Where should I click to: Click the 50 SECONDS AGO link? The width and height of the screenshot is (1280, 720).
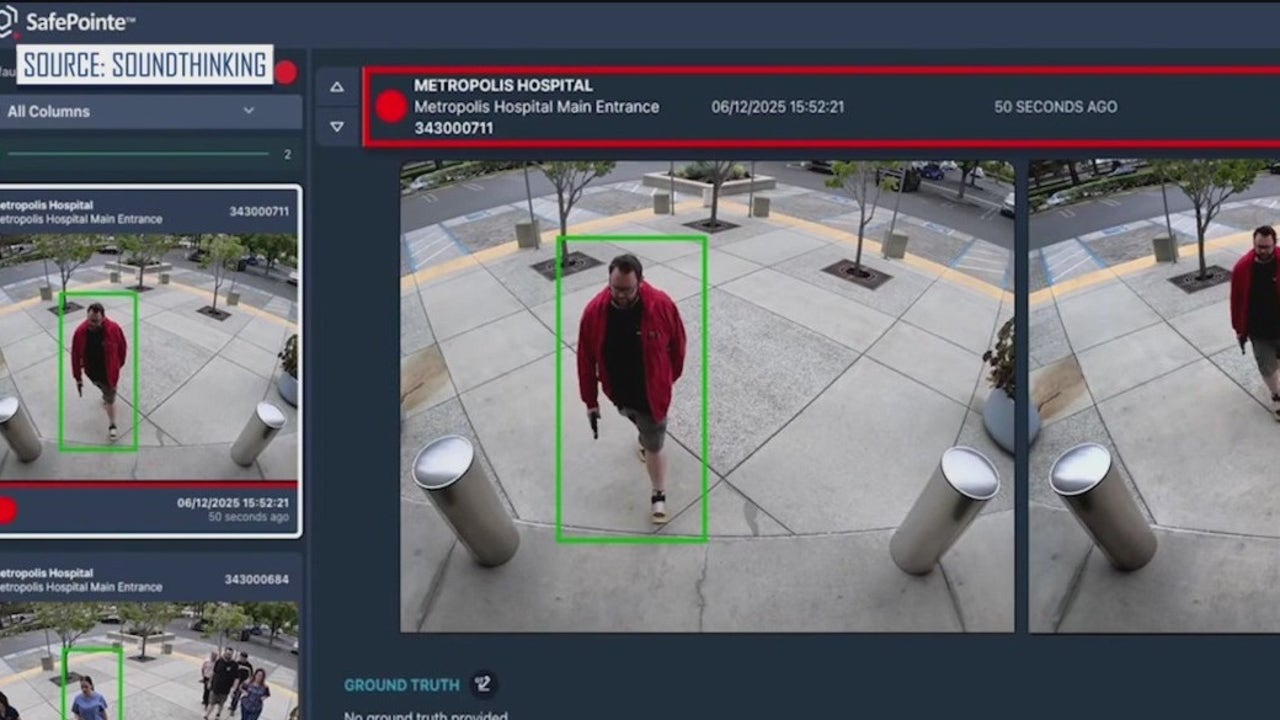pos(1055,107)
